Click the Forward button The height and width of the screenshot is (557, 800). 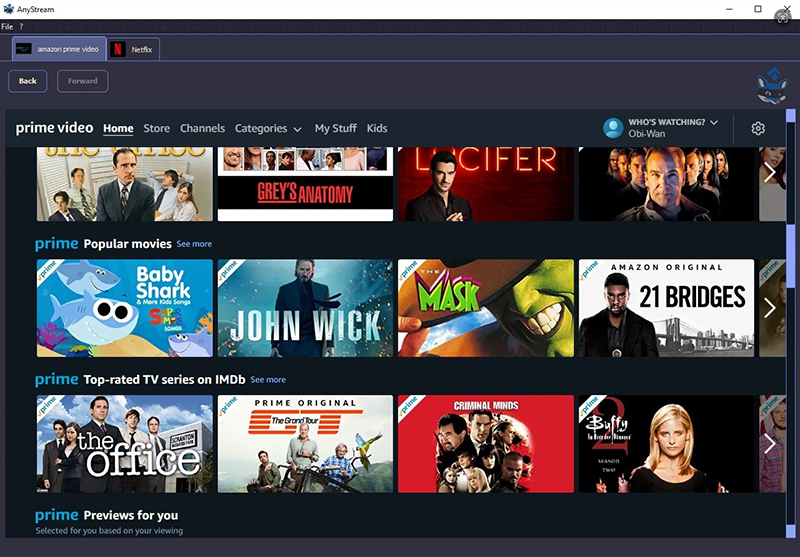pyautogui.click(x=83, y=81)
